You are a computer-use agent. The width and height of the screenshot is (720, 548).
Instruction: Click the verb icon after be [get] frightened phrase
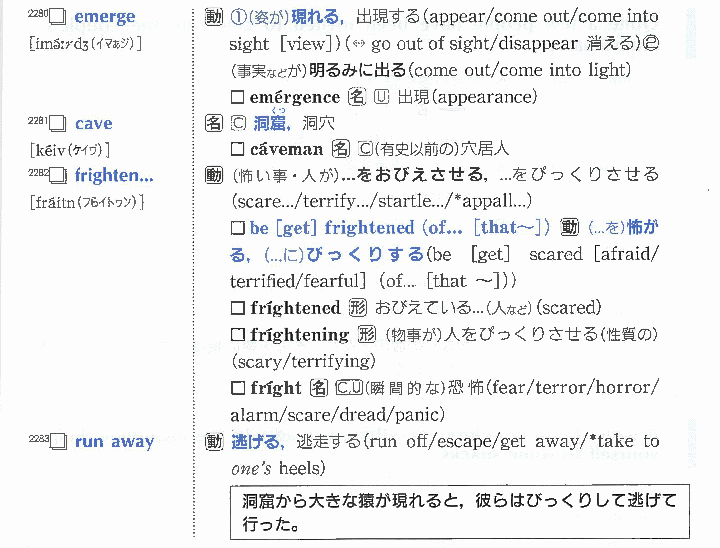pos(570,228)
